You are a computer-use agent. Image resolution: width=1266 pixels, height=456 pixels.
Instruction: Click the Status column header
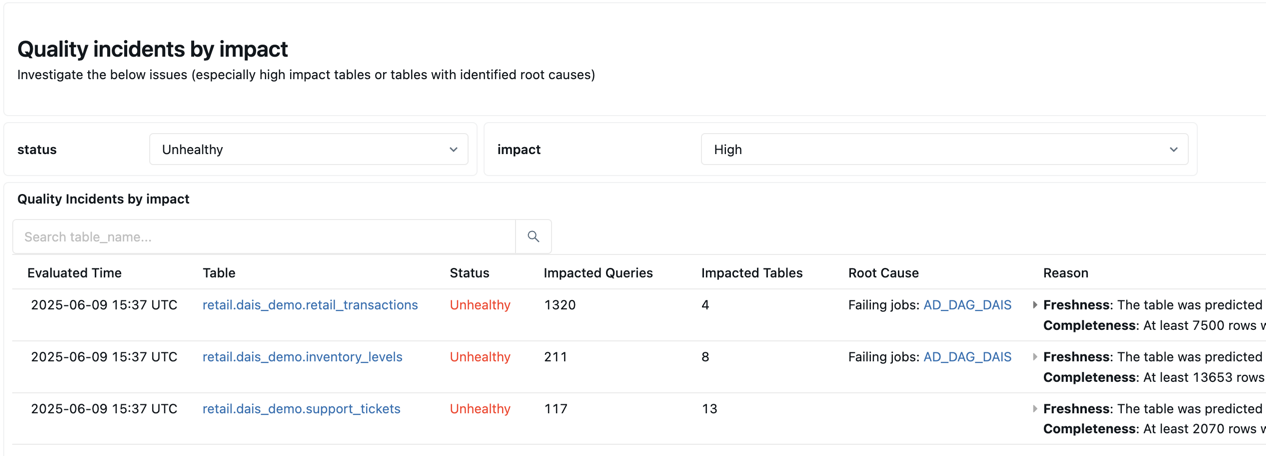[x=469, y=273]
